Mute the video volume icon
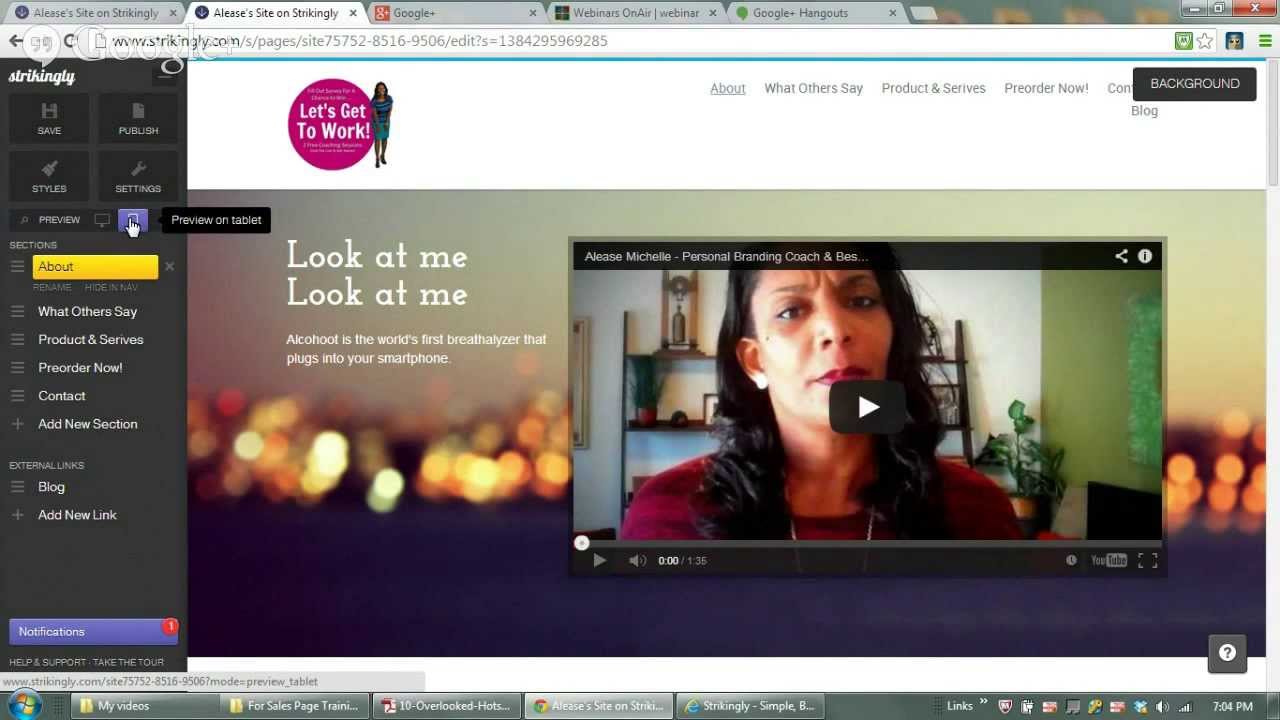Viewport: 1280px width, 720px height. tap(637, 561)
